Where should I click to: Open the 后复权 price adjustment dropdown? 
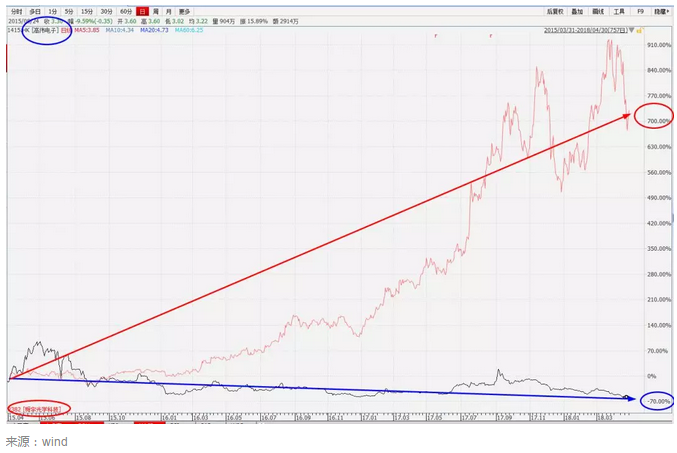tap(556, 11)
